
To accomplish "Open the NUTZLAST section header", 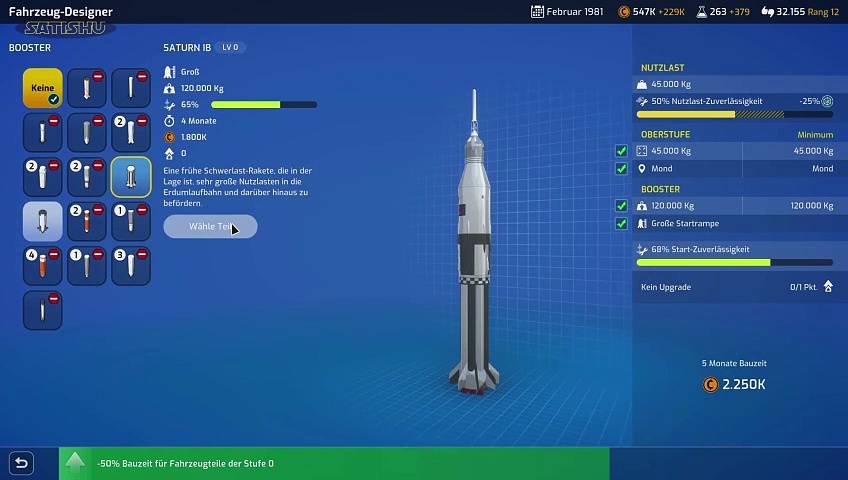I will coord(662,68).
